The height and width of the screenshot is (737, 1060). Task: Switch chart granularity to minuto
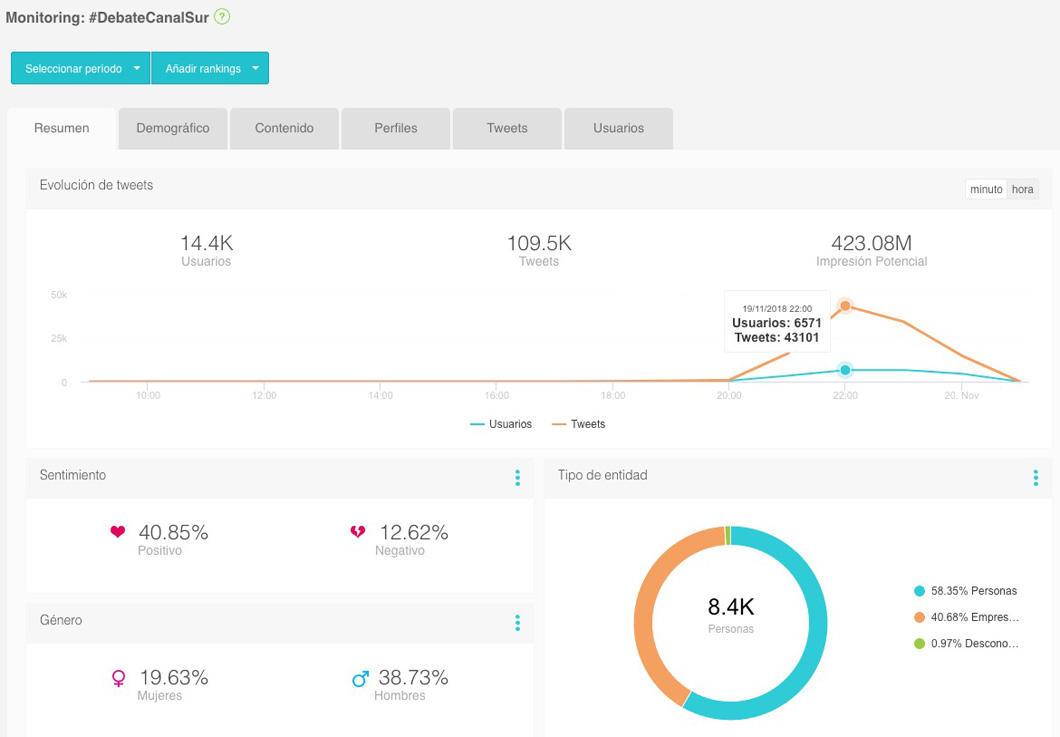[x=985, y=189]
